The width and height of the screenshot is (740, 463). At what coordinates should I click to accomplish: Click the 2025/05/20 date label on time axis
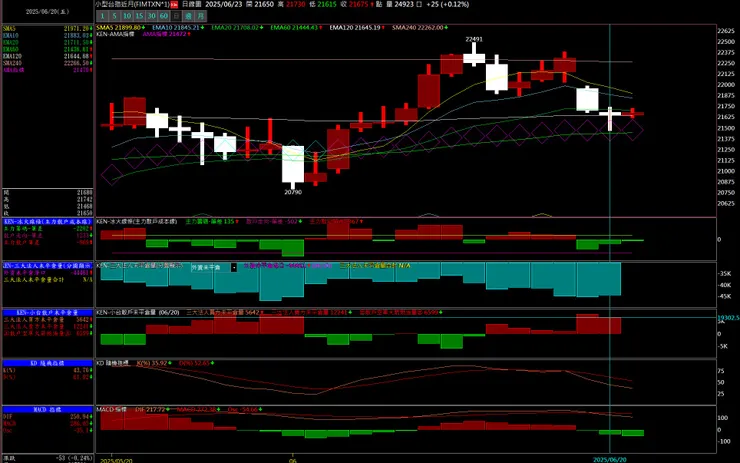[116, 460]
